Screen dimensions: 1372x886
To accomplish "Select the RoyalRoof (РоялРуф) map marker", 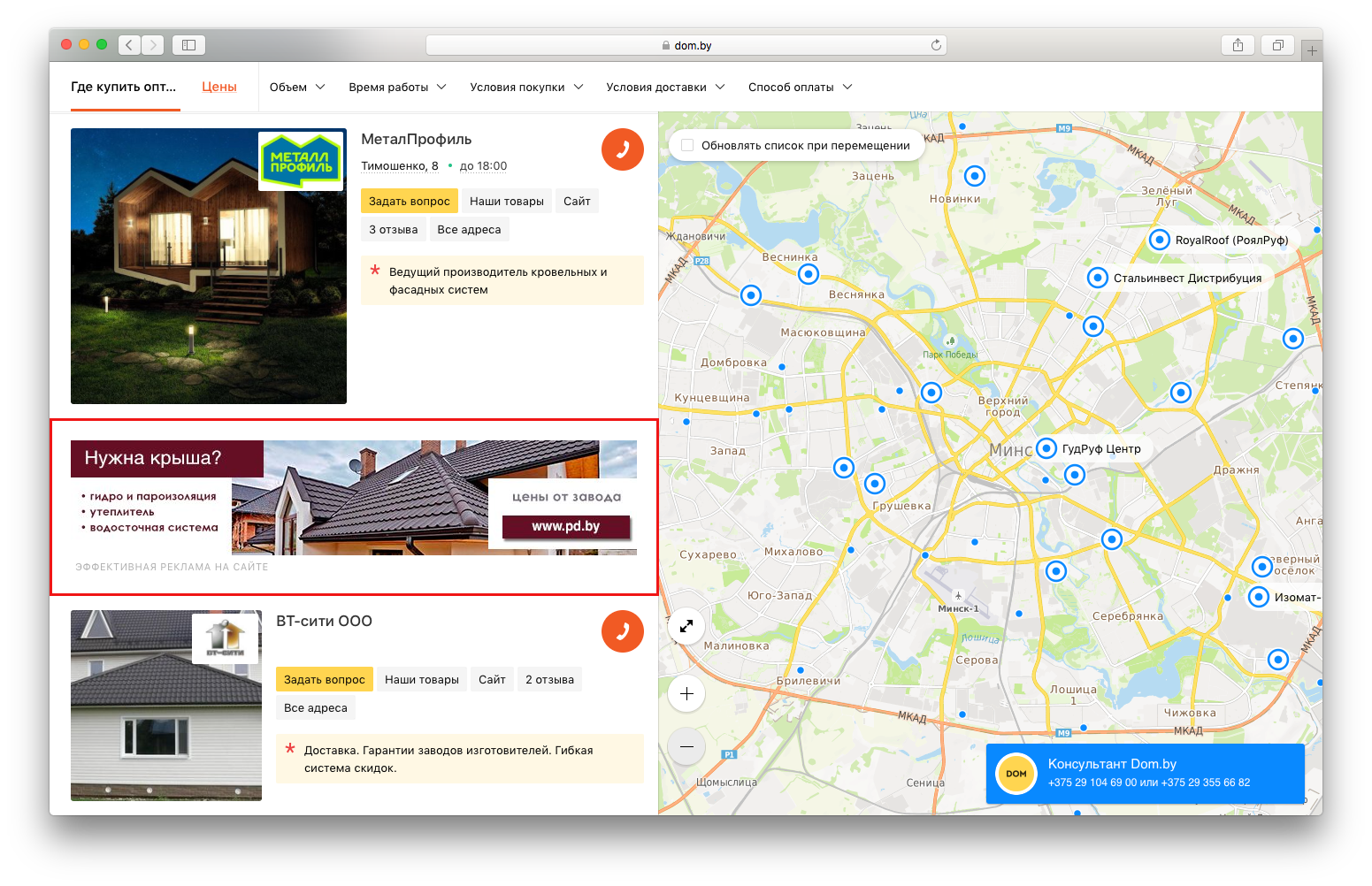I will pos(1159,240).
